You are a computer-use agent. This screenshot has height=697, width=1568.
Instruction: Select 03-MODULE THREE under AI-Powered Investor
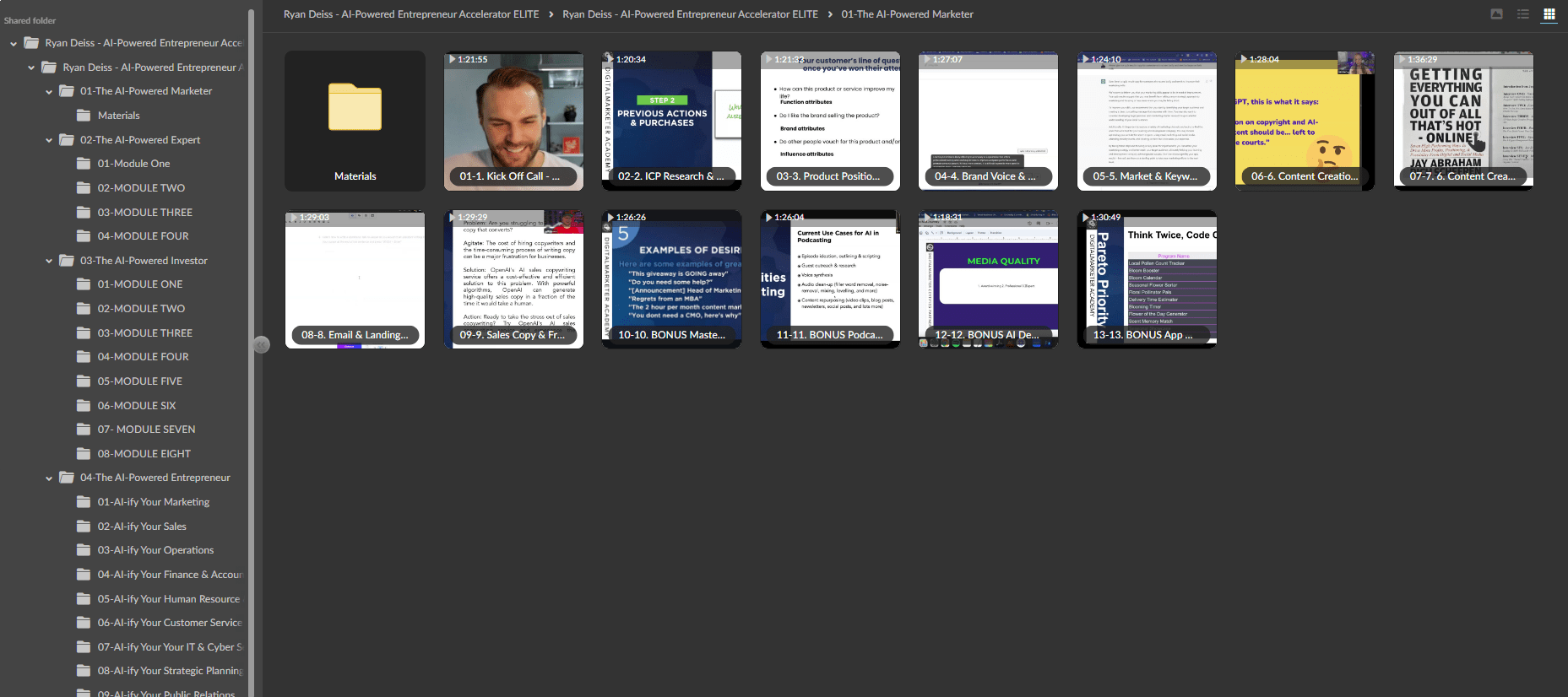point(144,333)
